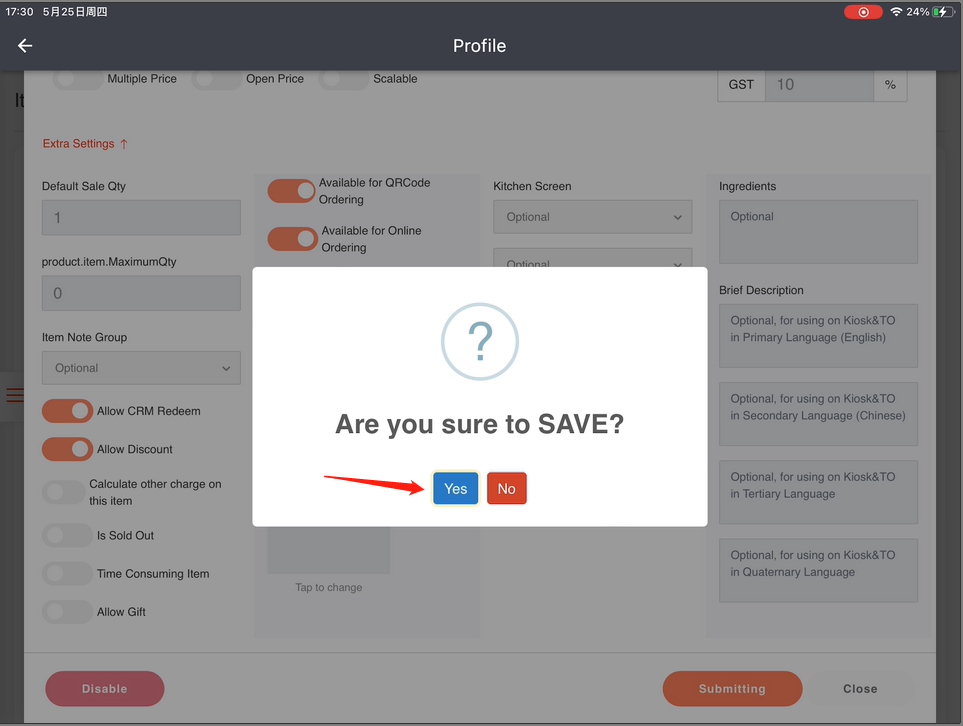
Task: Tap the back arrow in header
Action: (x=25, y=46)
